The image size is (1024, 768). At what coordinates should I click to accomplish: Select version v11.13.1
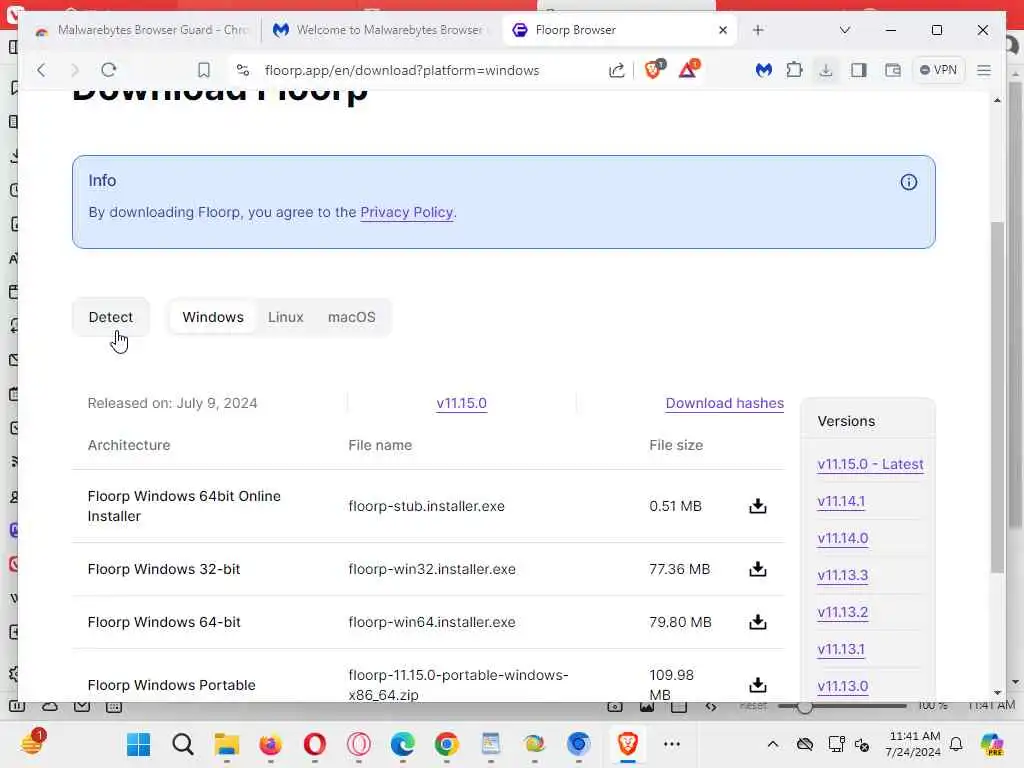click(x=841, y=649)
